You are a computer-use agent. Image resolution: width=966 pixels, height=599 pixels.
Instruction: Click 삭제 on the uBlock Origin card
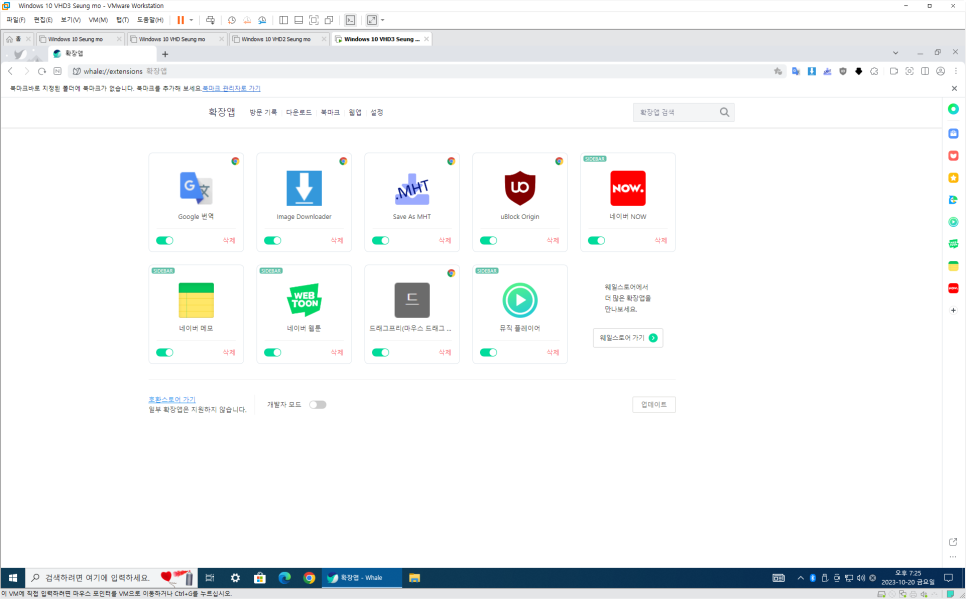(553, 240)
